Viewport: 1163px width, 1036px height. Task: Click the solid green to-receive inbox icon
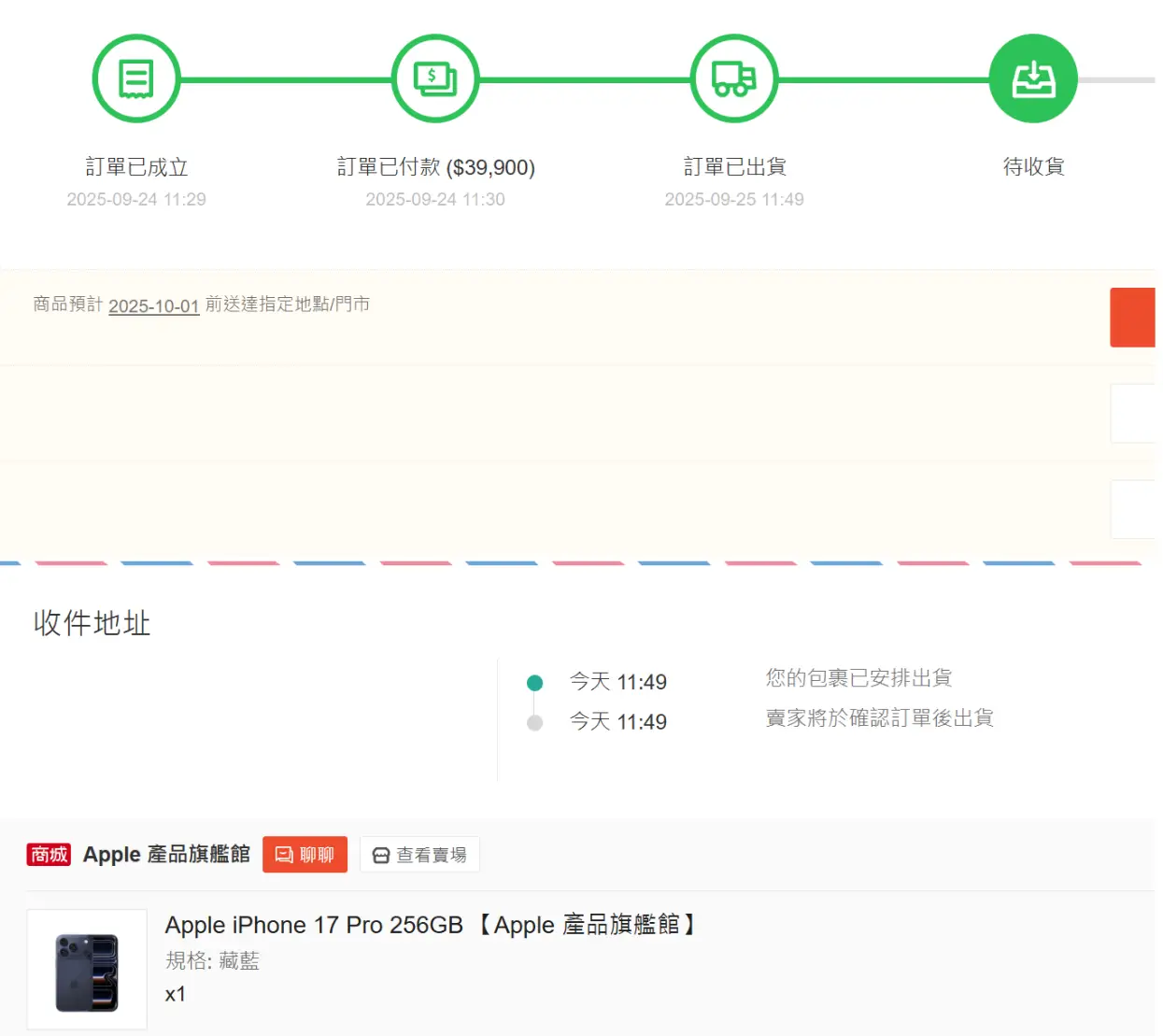(x=1033, y=79)
